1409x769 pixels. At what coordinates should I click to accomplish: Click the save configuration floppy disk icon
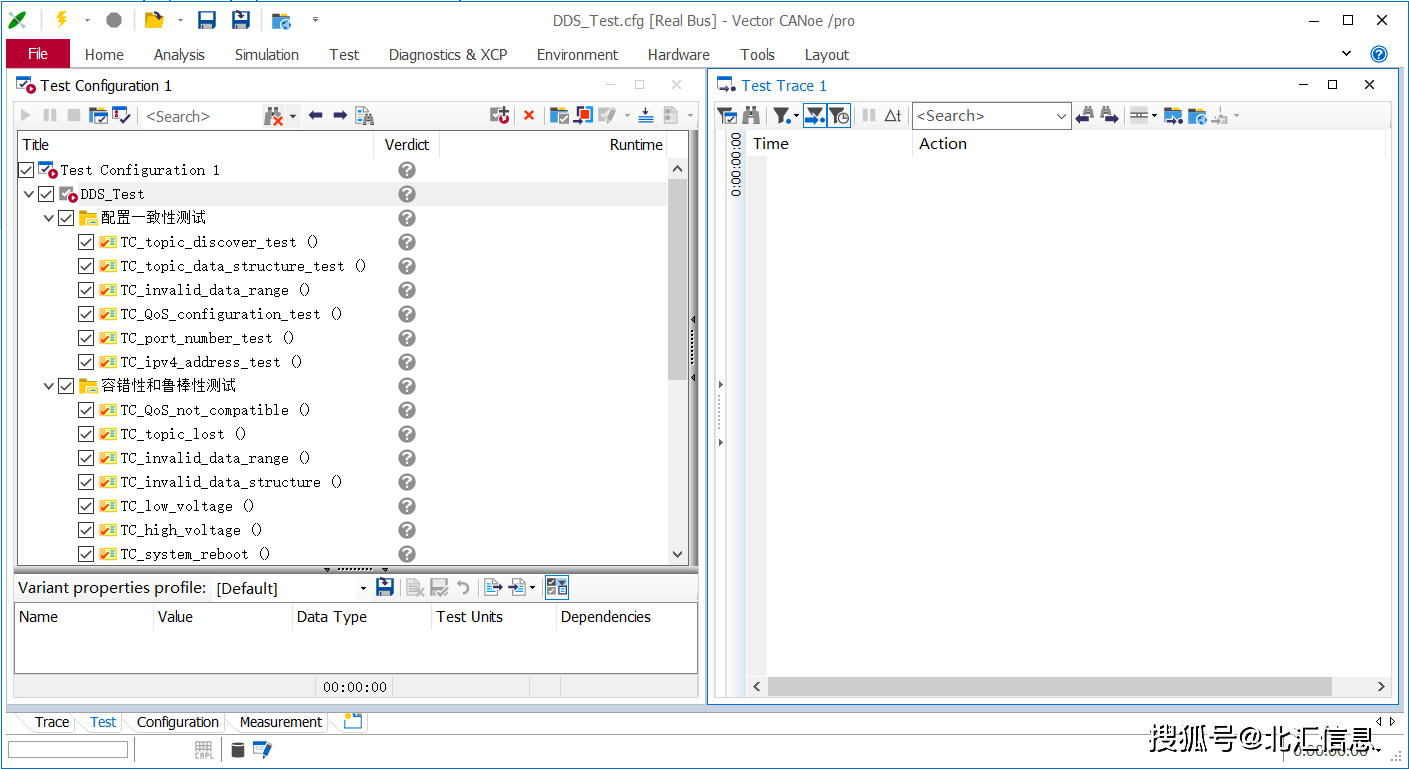pos(207,20)
